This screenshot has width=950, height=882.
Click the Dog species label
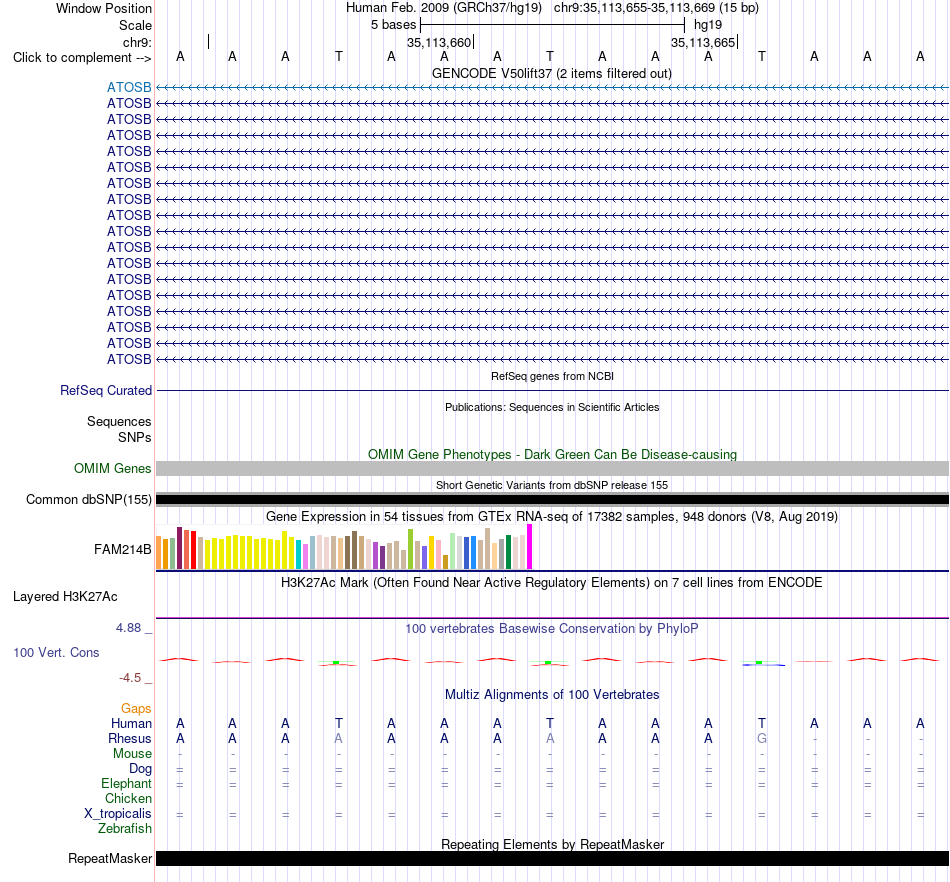(140, 769)
